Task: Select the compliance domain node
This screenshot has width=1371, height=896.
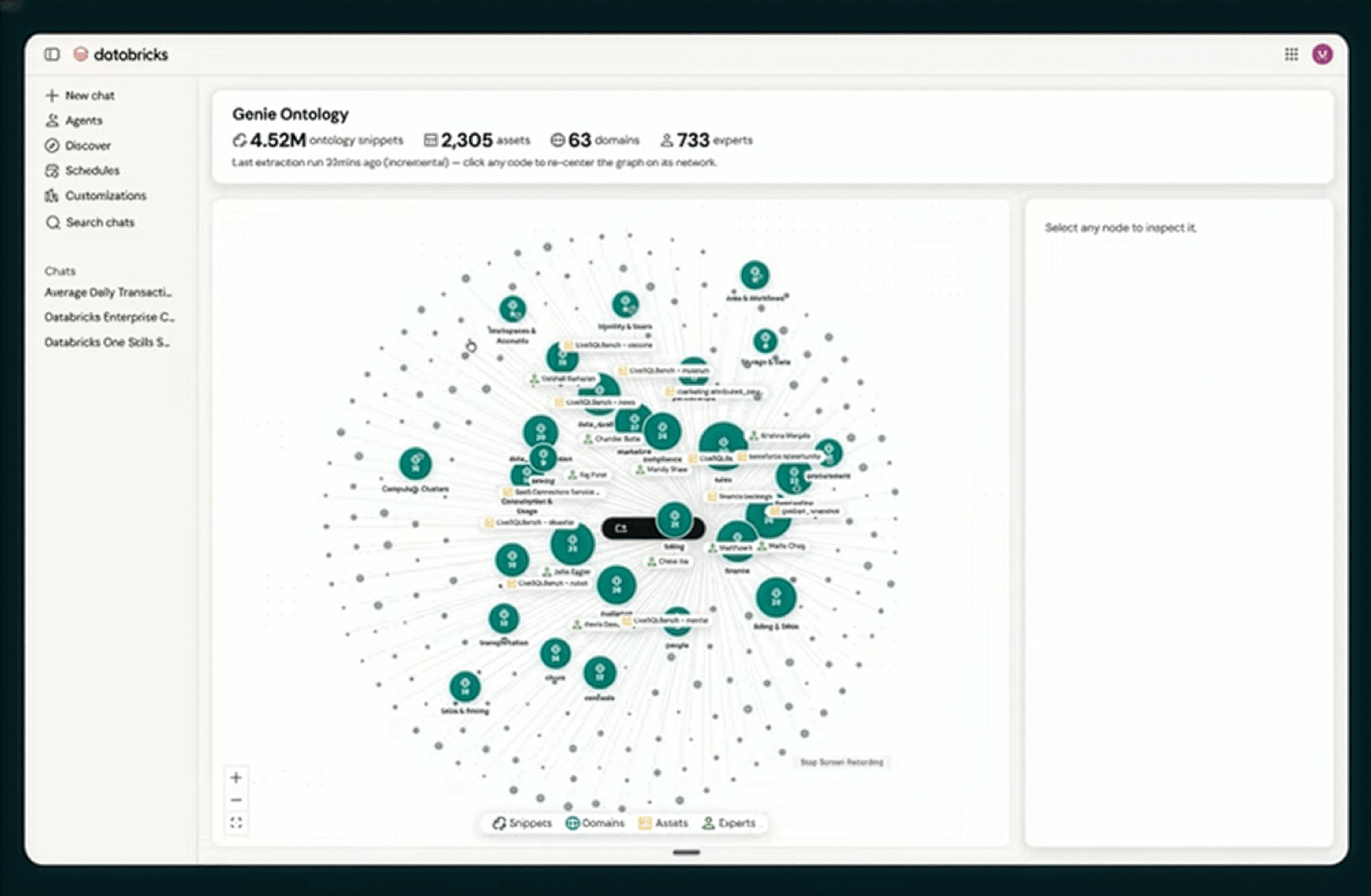Action: click(663, 431)
